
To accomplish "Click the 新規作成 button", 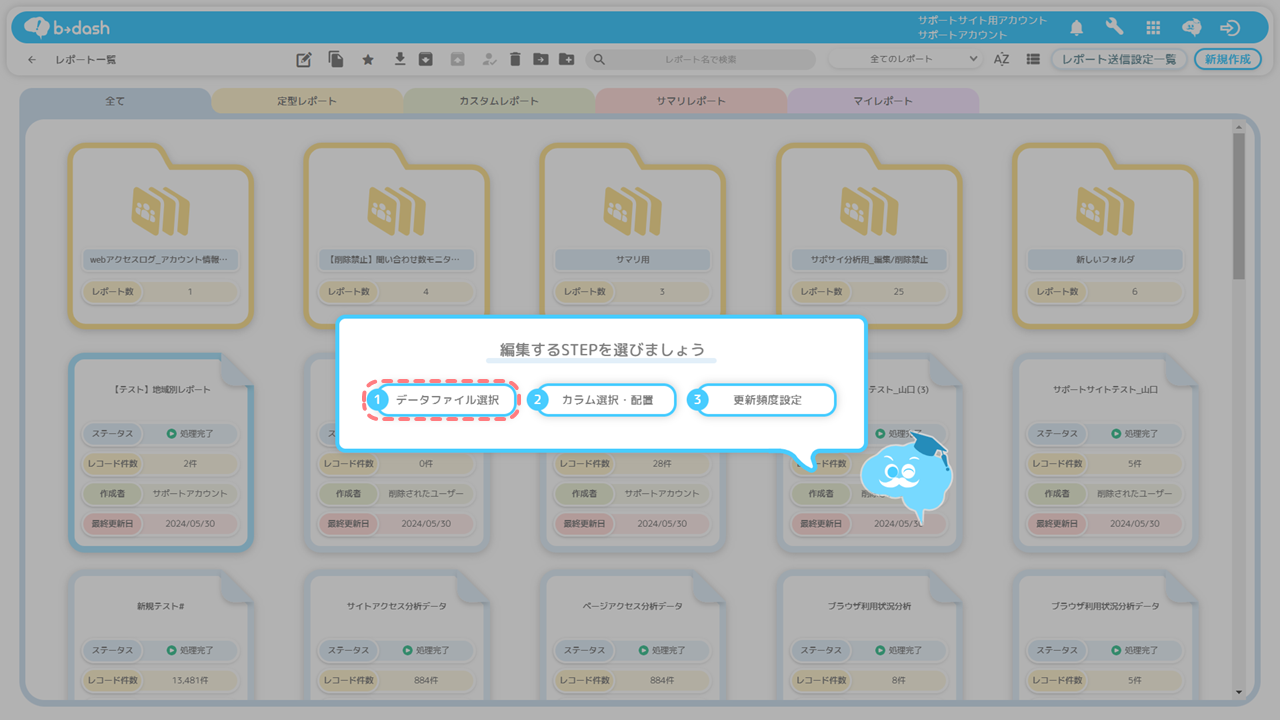I will pos(1227,60).
